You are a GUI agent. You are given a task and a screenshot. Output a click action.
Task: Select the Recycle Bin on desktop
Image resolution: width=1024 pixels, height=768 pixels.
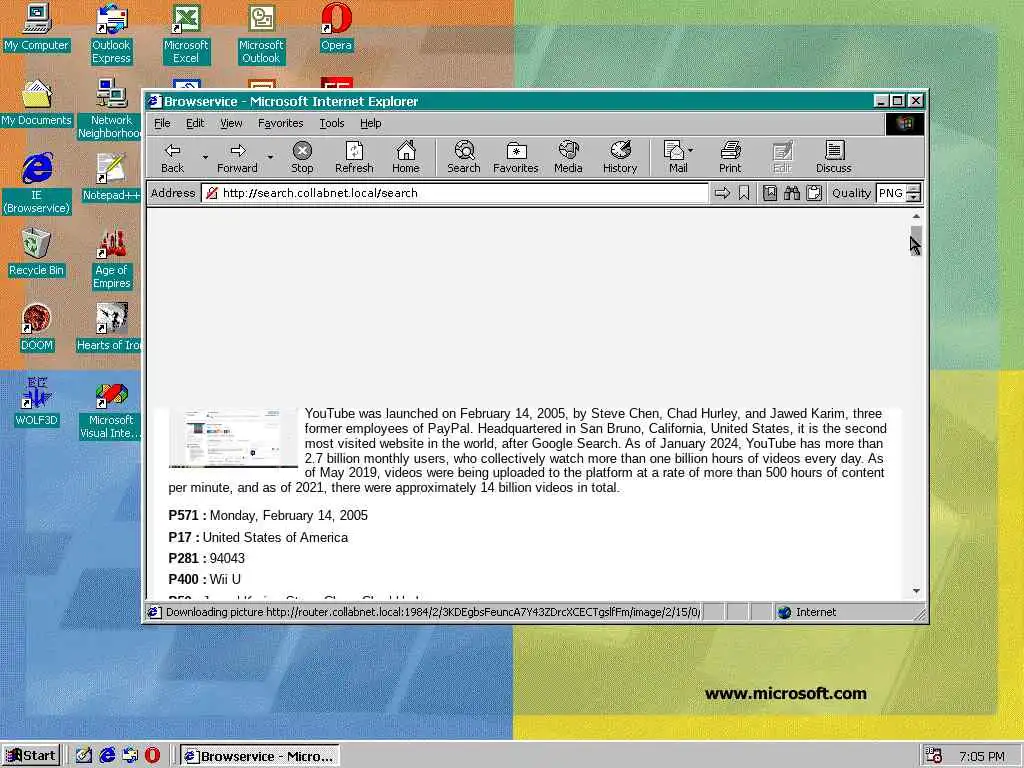tap(37, 253)
